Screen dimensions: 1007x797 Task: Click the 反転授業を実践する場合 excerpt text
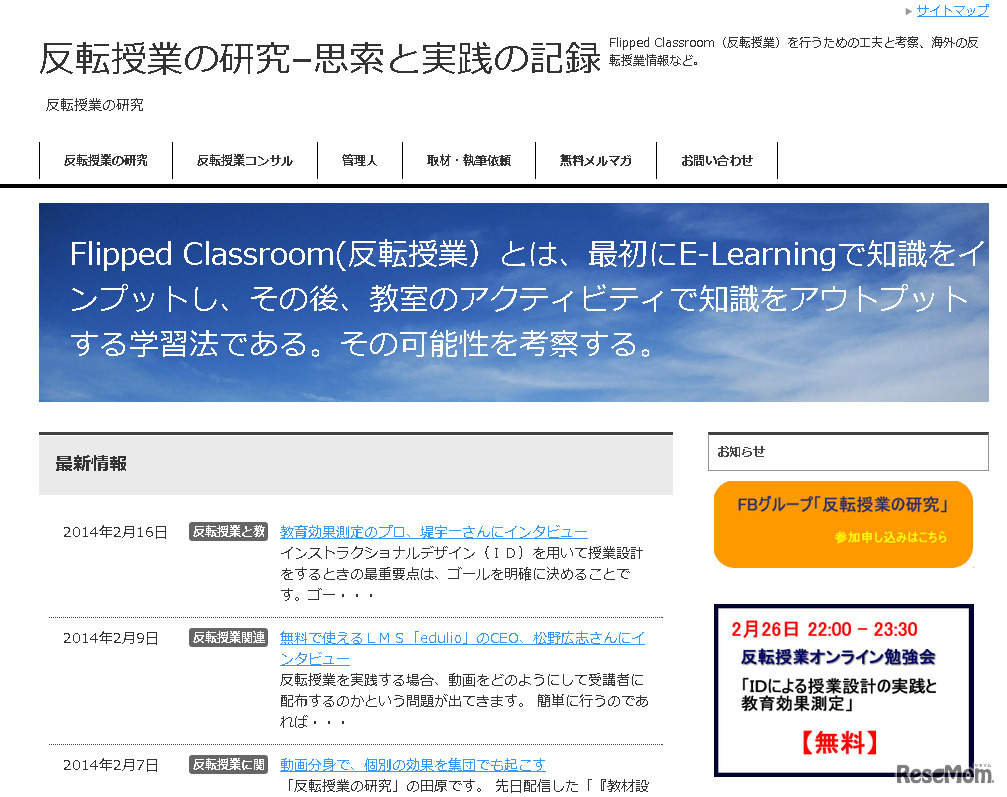464,701
